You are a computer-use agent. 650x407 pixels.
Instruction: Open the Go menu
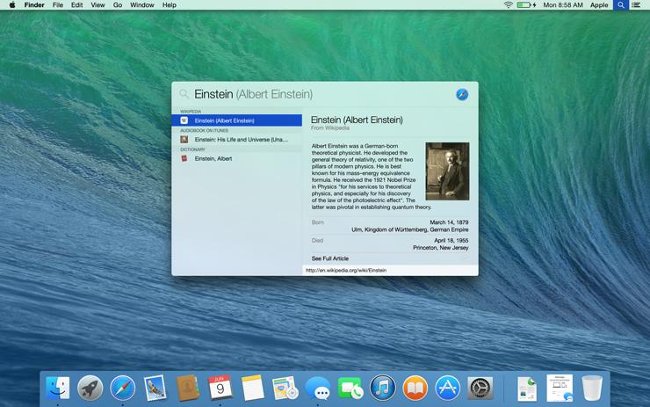118,5
